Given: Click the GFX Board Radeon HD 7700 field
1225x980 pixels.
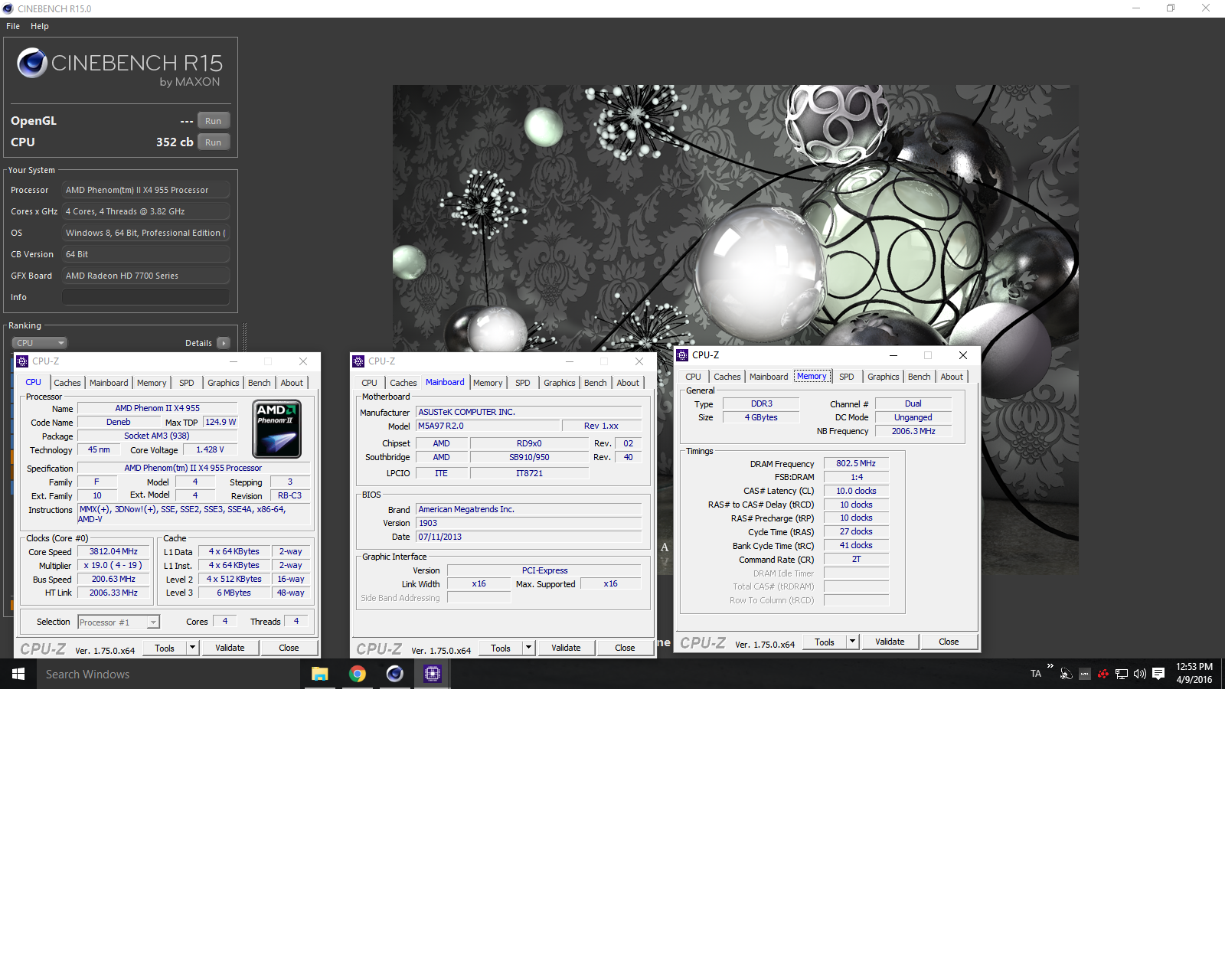Looking at the screenshot, I should click(145, 276).
